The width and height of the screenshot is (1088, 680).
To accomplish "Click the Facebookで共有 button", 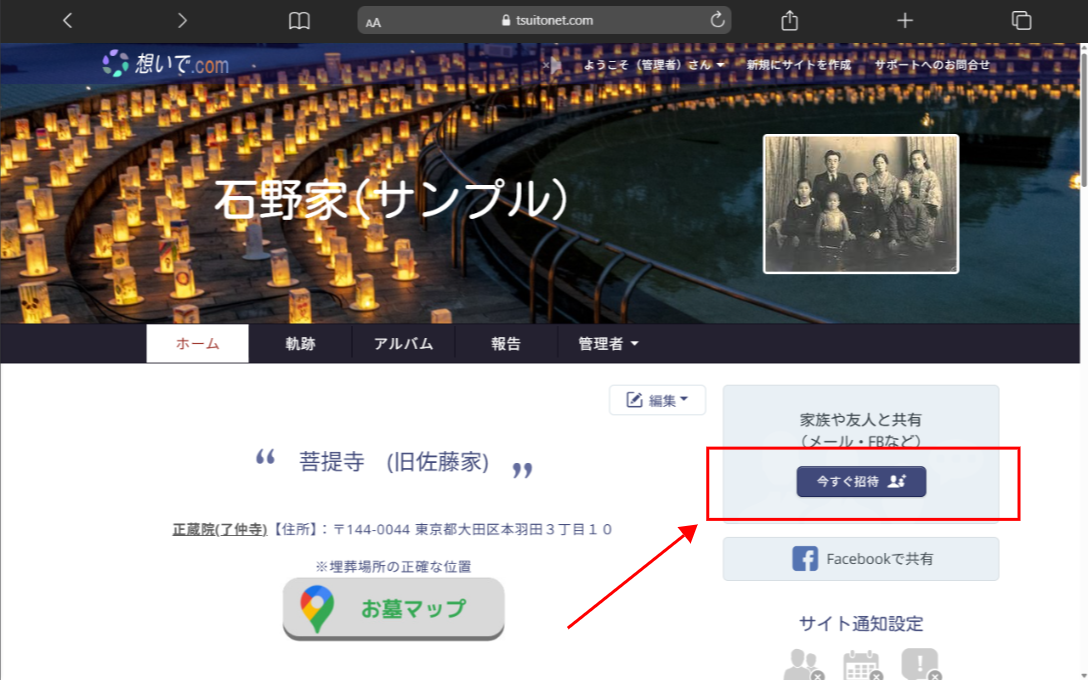I will [x=861, y=559].
